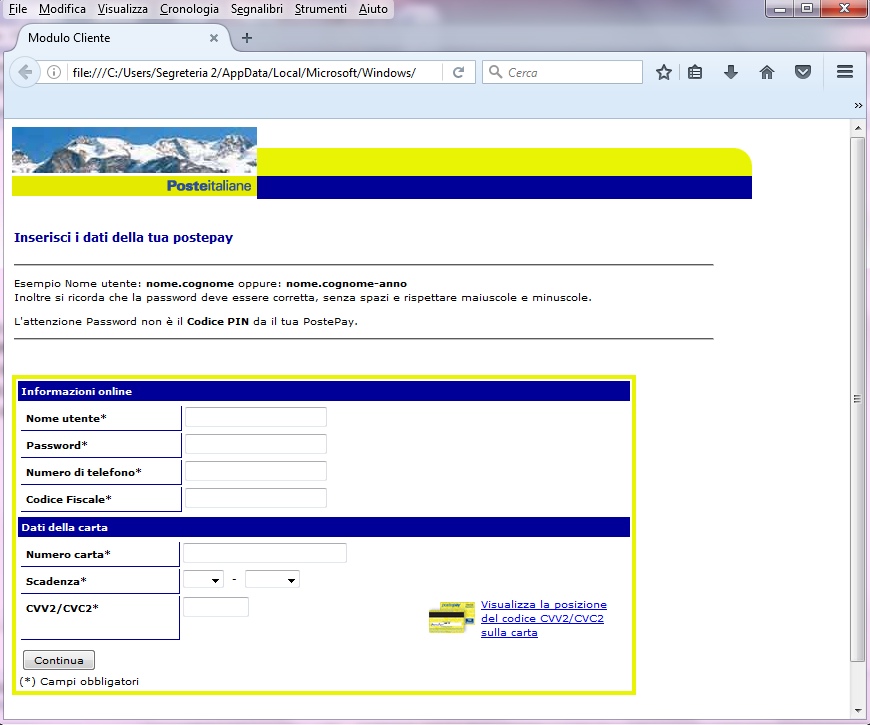Focus the Numero di telefono field
This screenshot has height=725, width=870.
(x=256, y=471)
